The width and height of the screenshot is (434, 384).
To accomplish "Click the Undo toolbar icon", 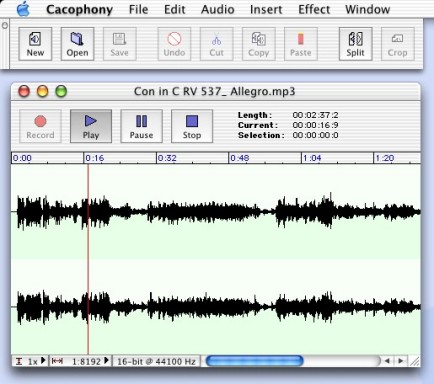I will coord(174,44).
